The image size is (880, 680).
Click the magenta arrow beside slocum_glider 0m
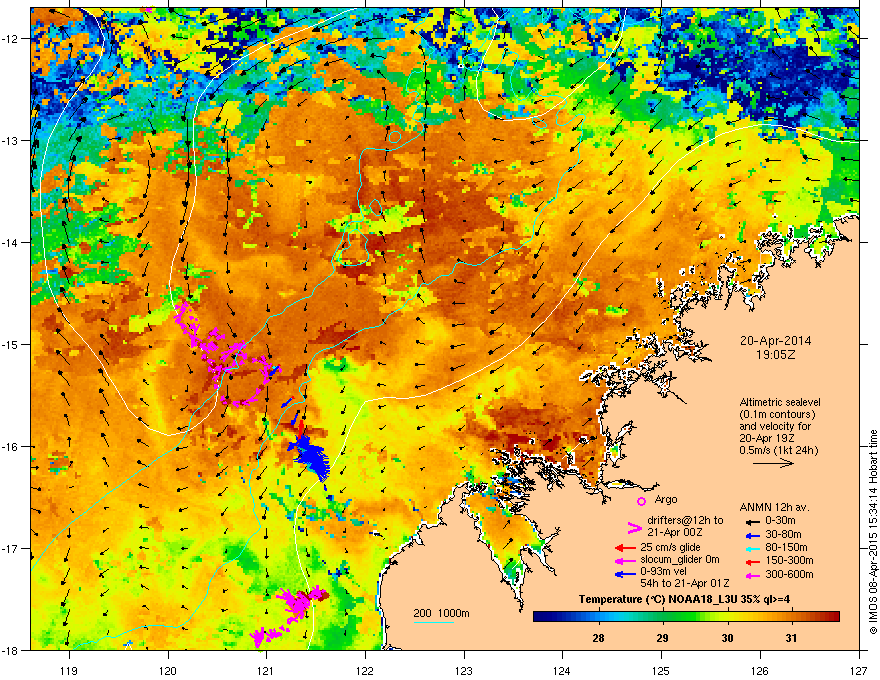click(625, 560)
